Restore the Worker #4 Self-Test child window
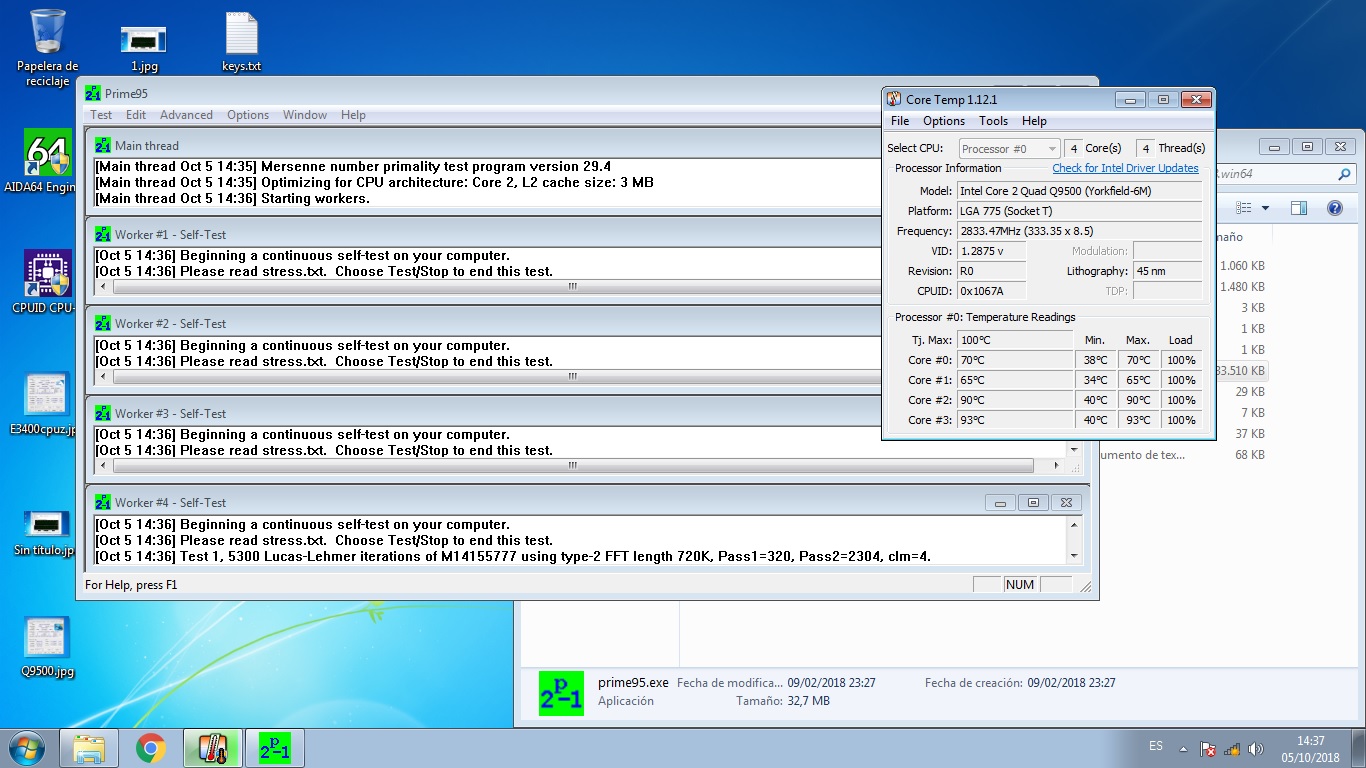 coord(1033,502)
